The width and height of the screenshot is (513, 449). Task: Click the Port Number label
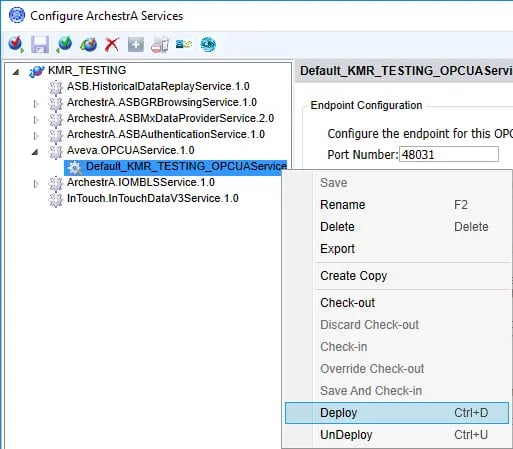click(x=363, y=154)
